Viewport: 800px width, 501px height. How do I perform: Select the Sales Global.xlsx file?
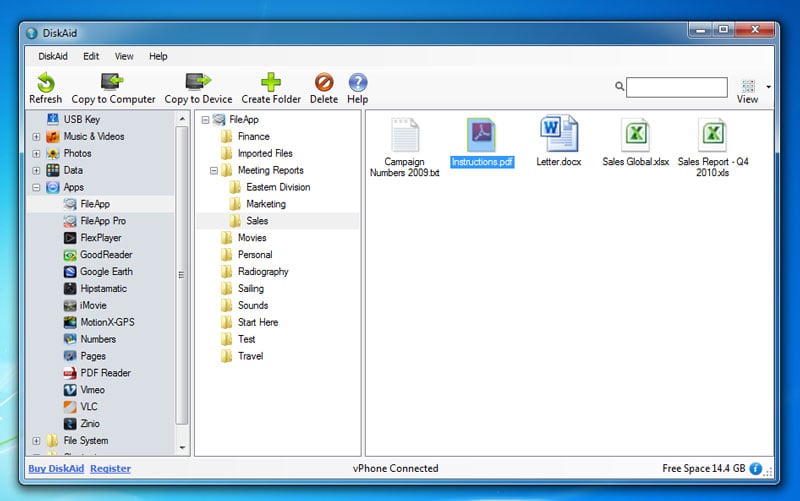tap(635, 141)
